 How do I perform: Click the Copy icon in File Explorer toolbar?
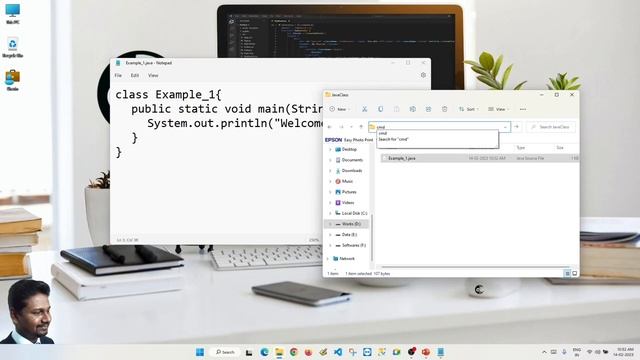click(380, 109)
